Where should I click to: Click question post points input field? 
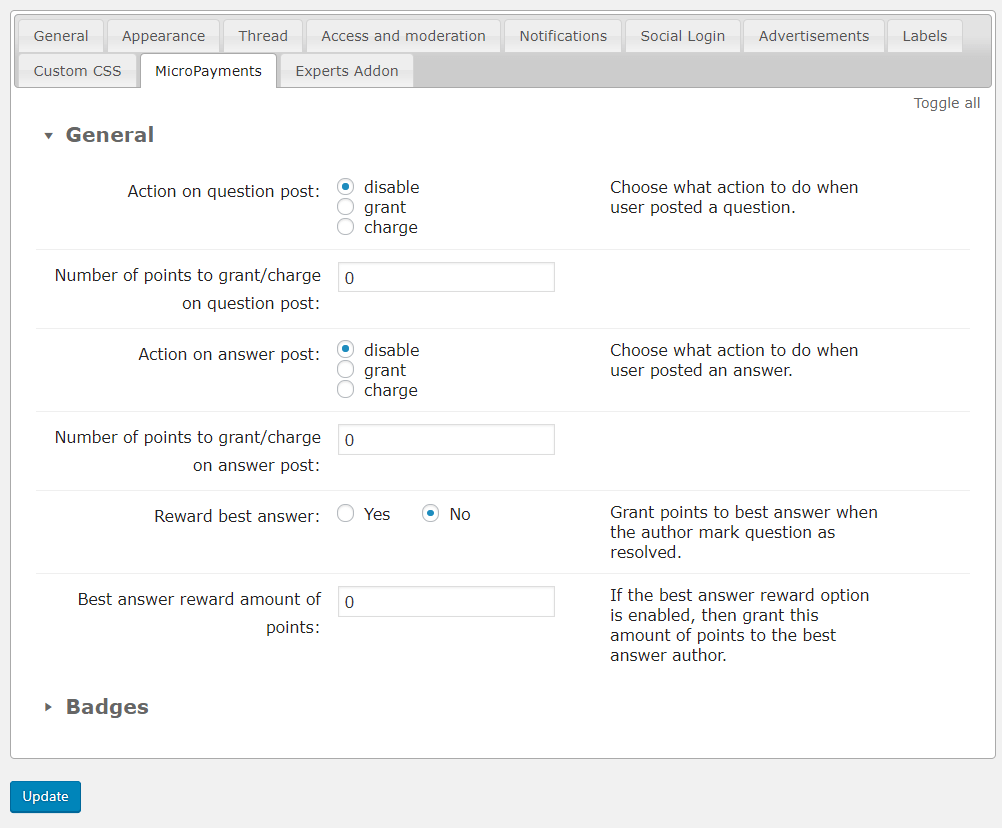pos(446,278)
